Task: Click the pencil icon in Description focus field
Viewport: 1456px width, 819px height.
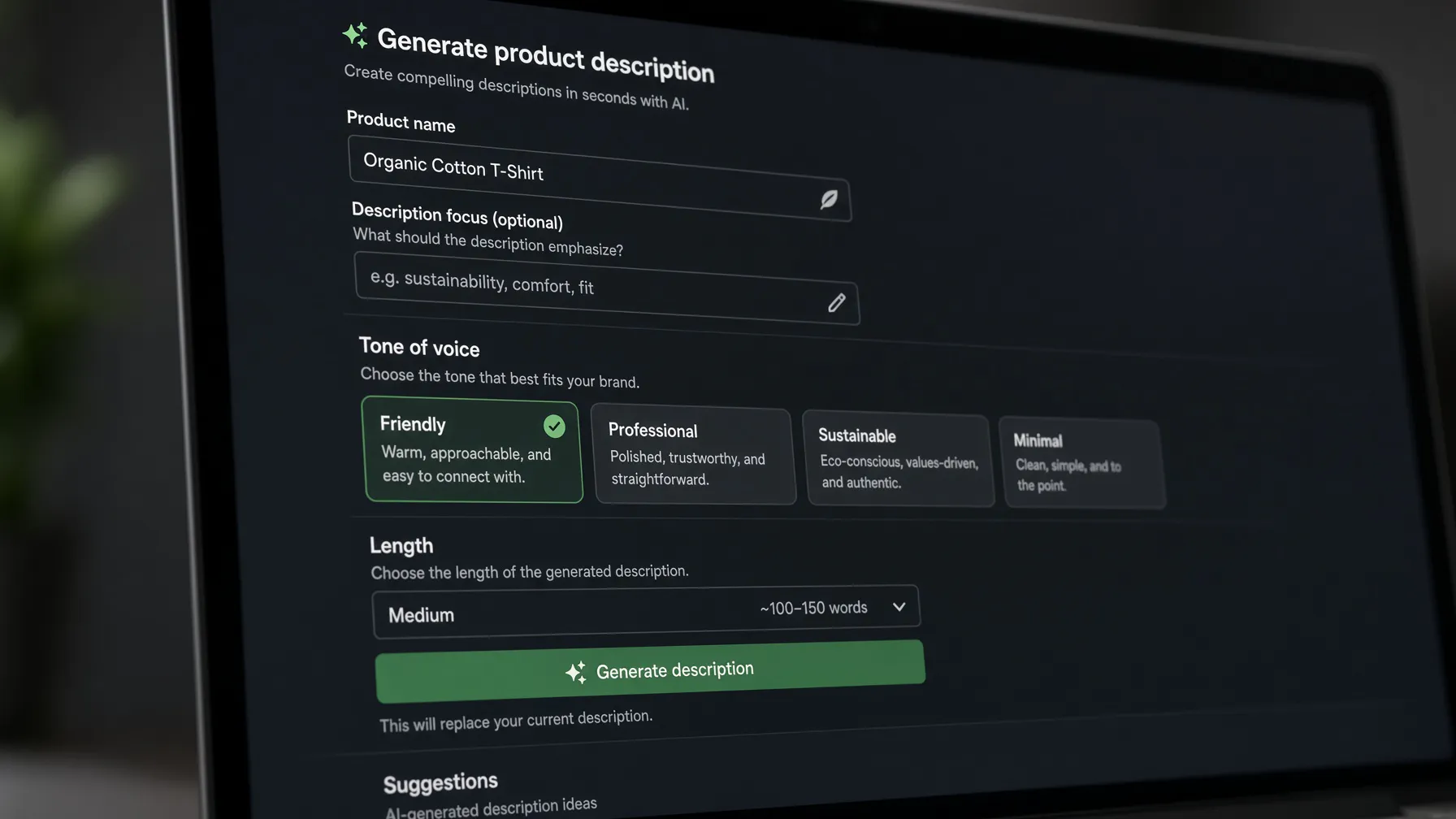Action: [x=837, y=303]
